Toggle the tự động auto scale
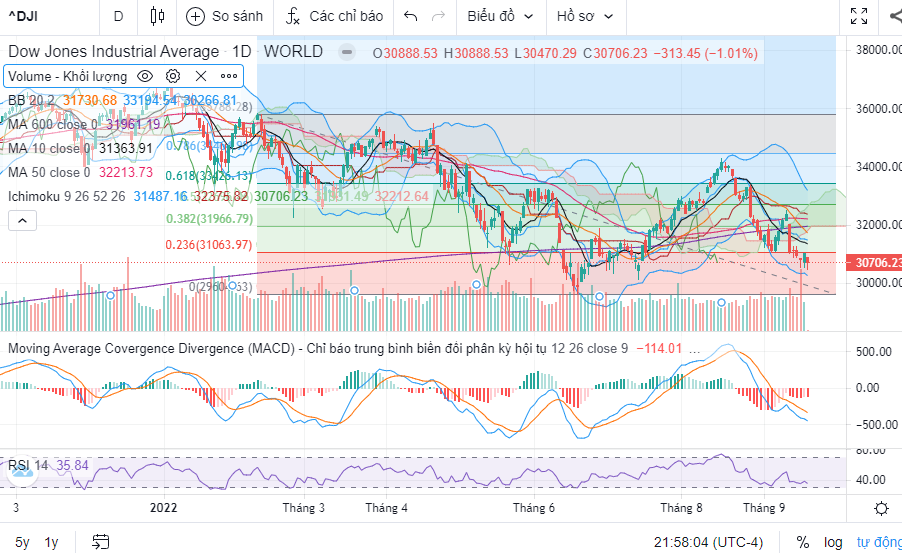The width and height of the screenshot is (902, 557). [878, 542]
